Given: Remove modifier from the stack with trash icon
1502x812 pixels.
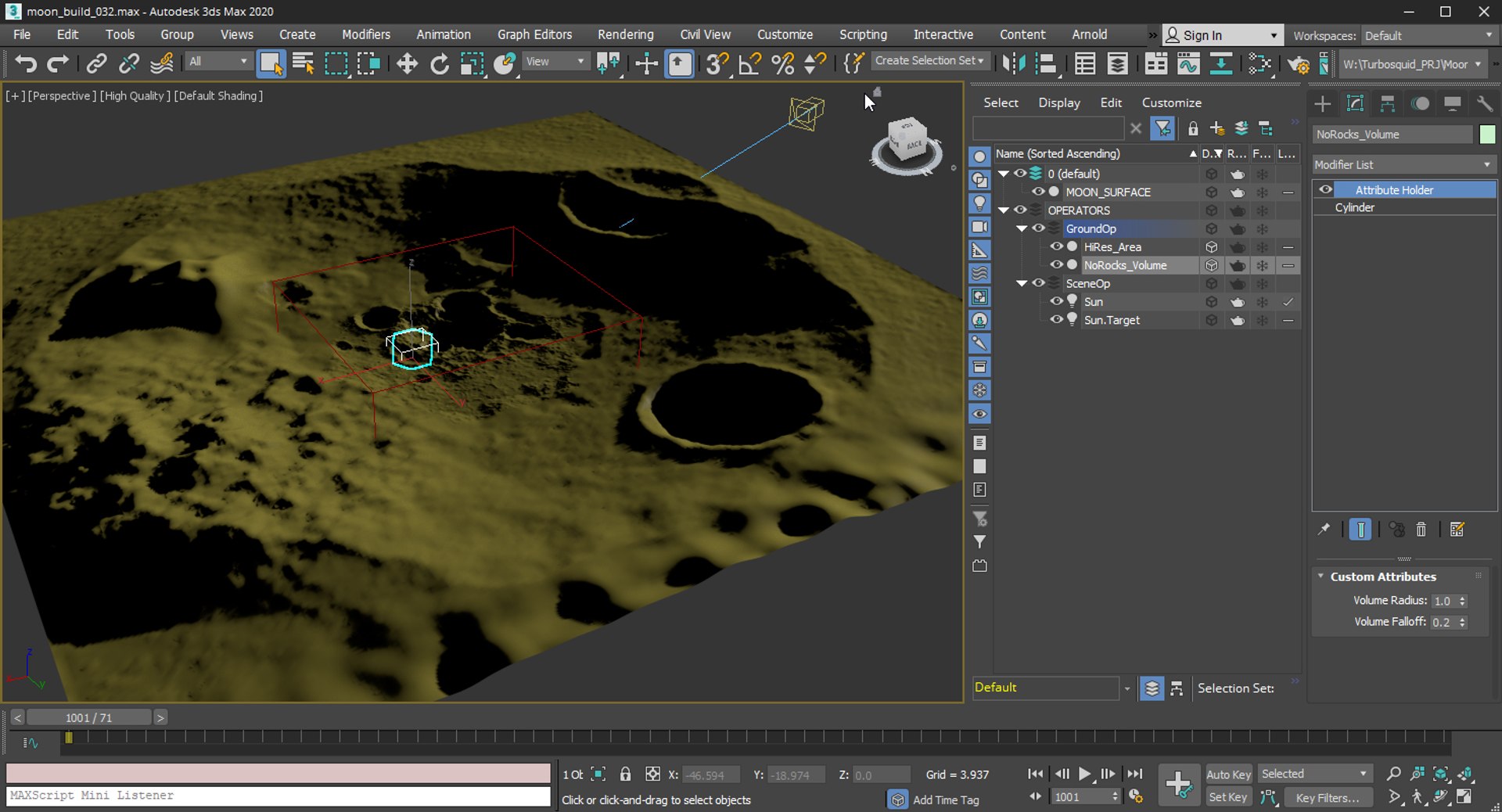Looking at the screenshot, I should click(1421, 530).
